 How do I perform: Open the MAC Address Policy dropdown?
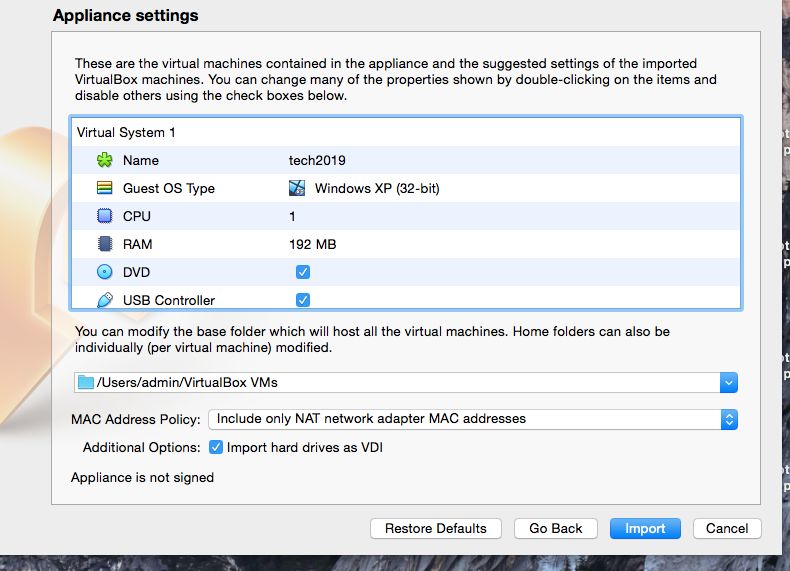[473, 419]
